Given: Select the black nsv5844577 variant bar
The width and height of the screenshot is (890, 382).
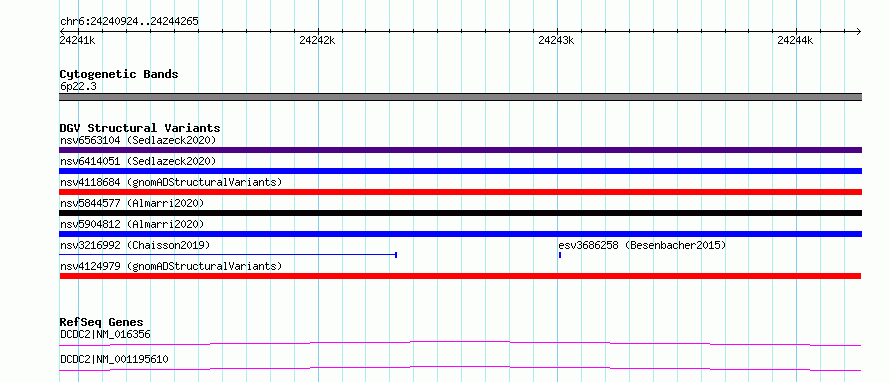Looking at the screenshot, I should click(x=461, y=213).
